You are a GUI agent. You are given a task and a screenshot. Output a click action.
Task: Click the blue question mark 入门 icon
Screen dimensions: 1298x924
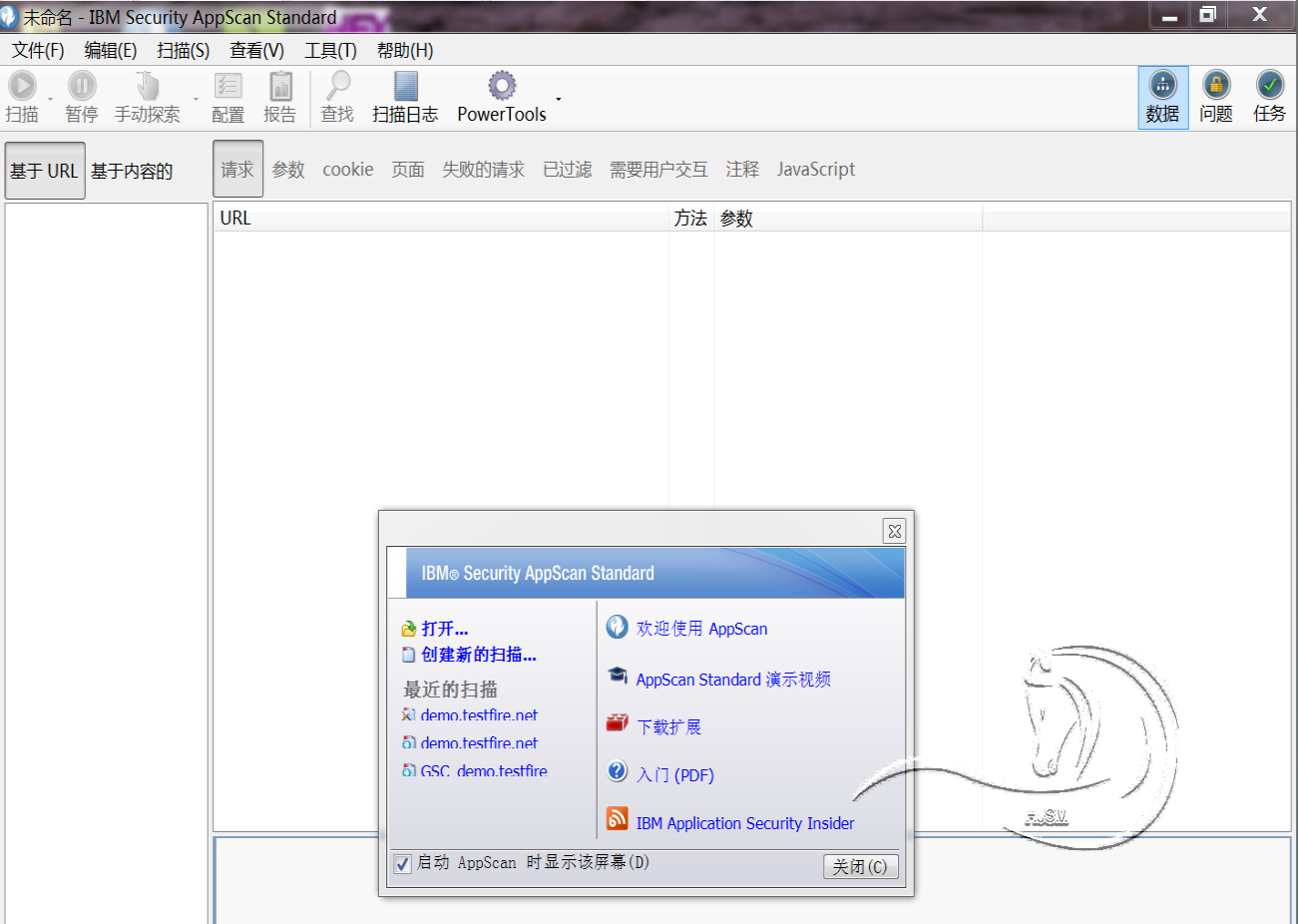[x=618, y=771]
